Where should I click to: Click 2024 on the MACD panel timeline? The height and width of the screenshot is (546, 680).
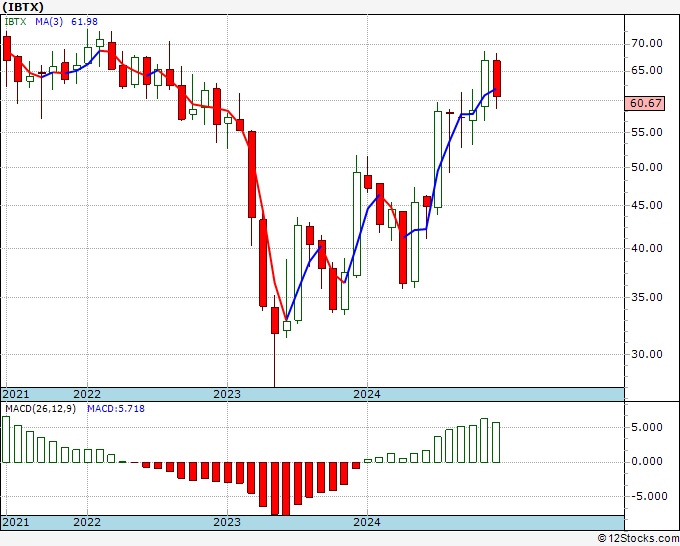[x=367, y=522]
